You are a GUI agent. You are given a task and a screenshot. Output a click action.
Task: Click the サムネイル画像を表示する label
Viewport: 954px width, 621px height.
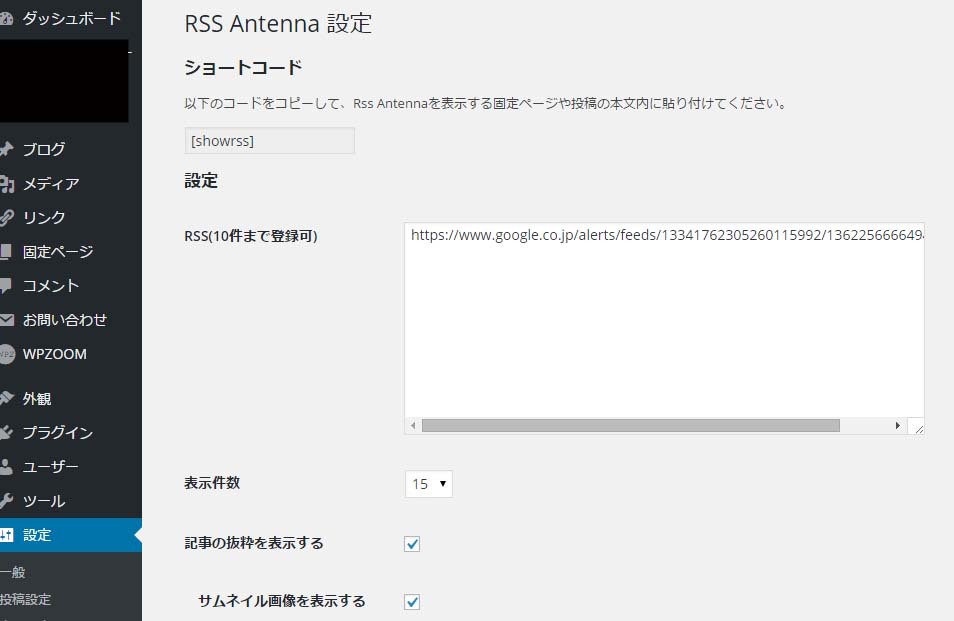282,601
